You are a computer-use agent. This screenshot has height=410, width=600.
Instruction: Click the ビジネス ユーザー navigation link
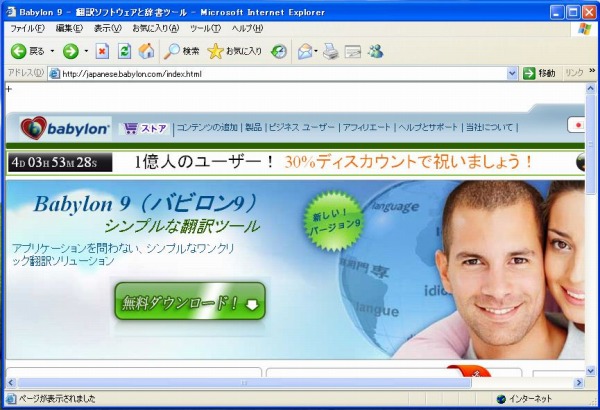[x=302, y=128]
